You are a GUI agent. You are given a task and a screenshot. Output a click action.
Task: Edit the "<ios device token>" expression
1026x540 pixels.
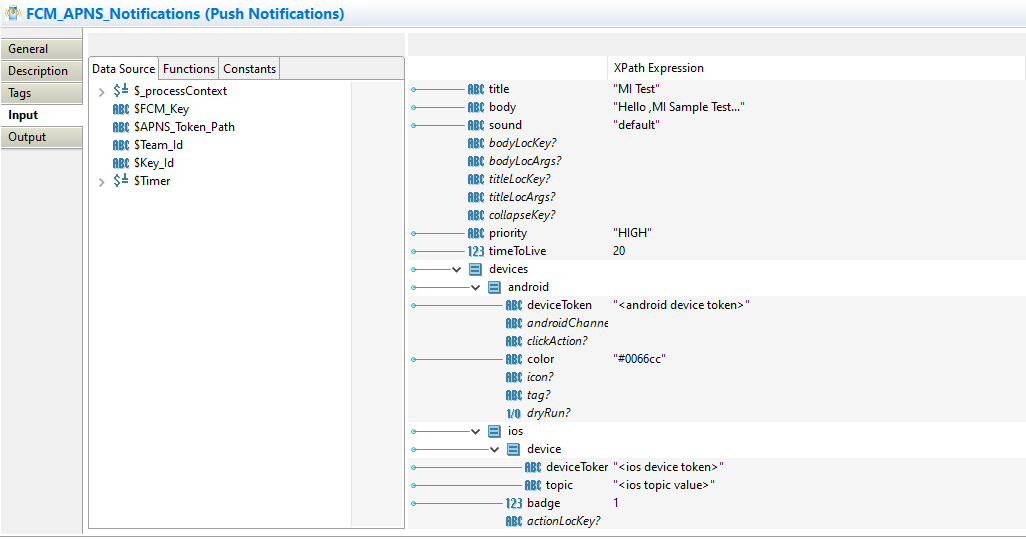pyautogui.click(x=668, y=467)
